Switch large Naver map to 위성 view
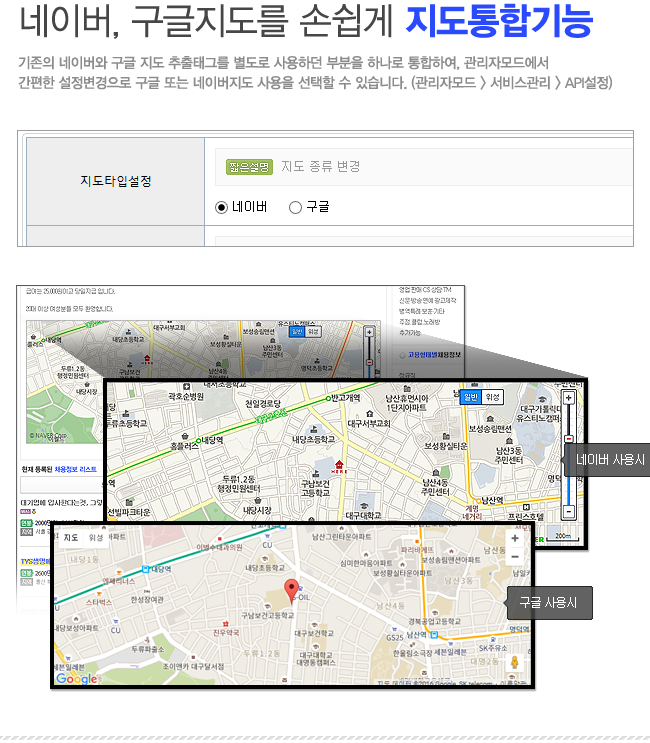The width and height of the screenshot is (650, 743). pyautogui.click(x=492, y=397)
